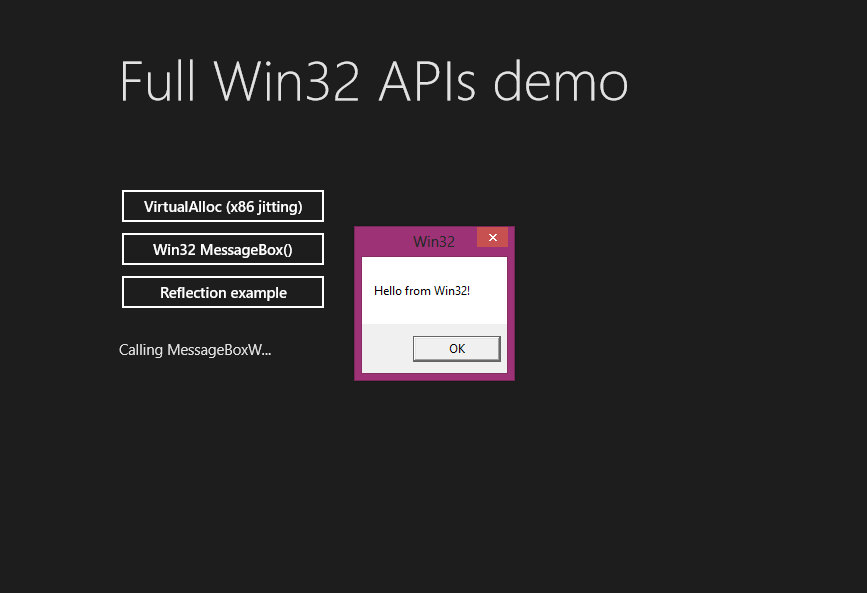The image size is (867, 593).
Task: Close the Win32 dialog using red X
Action: 493,237
